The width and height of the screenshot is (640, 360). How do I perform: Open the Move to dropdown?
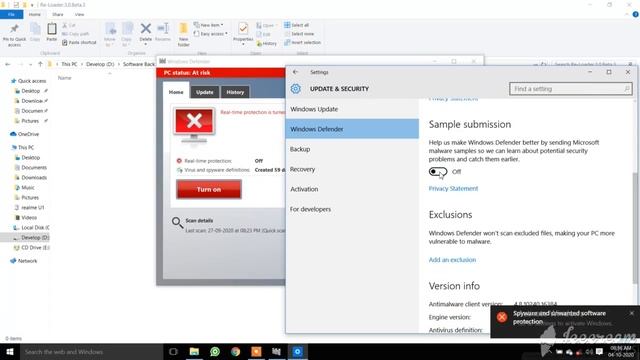tap(110, 34)
